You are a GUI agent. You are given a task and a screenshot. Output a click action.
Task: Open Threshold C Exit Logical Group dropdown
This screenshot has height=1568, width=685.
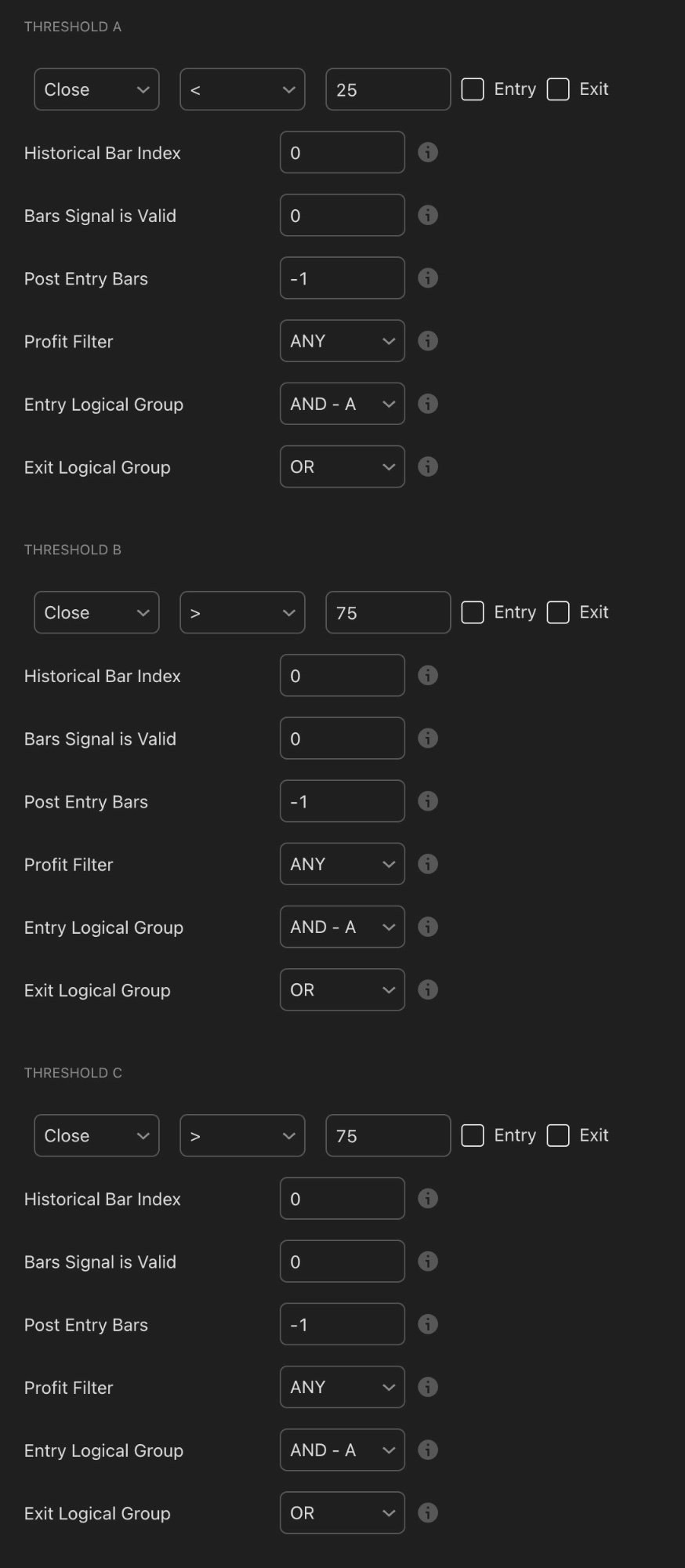tap(342, 1512)
